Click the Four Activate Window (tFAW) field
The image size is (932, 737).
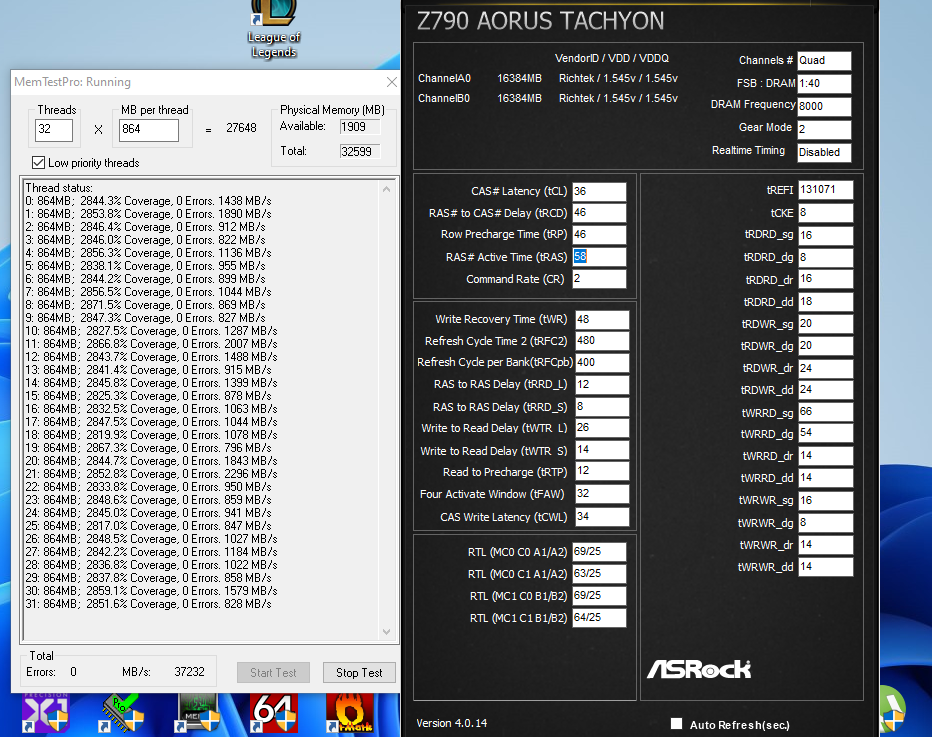[602, 494]
